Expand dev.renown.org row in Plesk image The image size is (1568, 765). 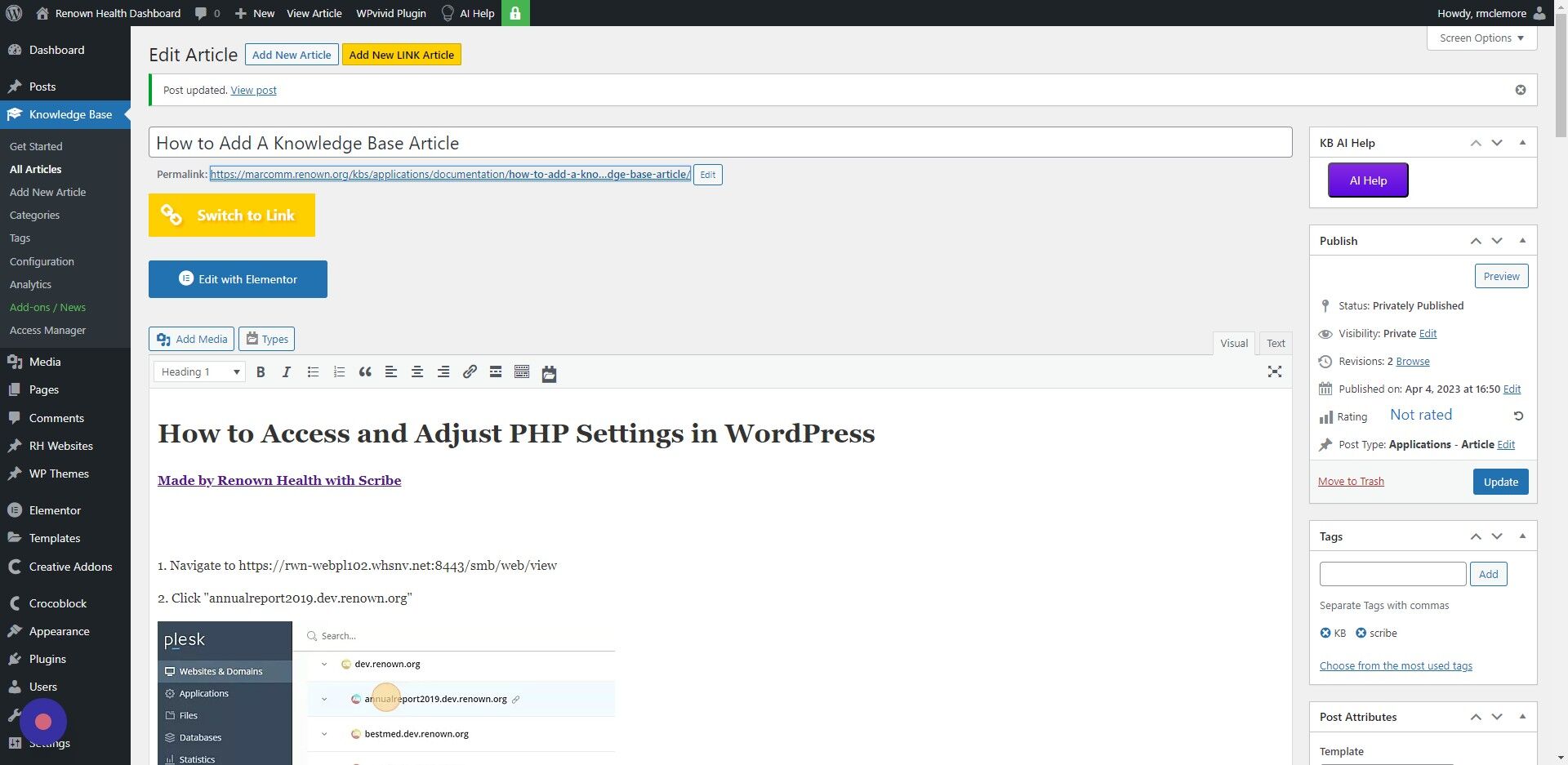[324, 665]
